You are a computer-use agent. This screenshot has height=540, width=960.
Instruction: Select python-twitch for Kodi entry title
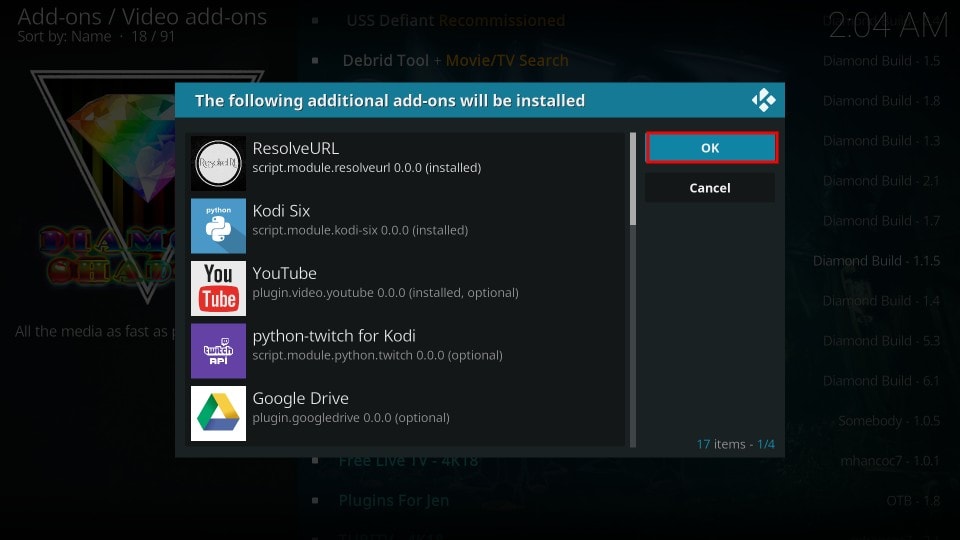point(334,336)
